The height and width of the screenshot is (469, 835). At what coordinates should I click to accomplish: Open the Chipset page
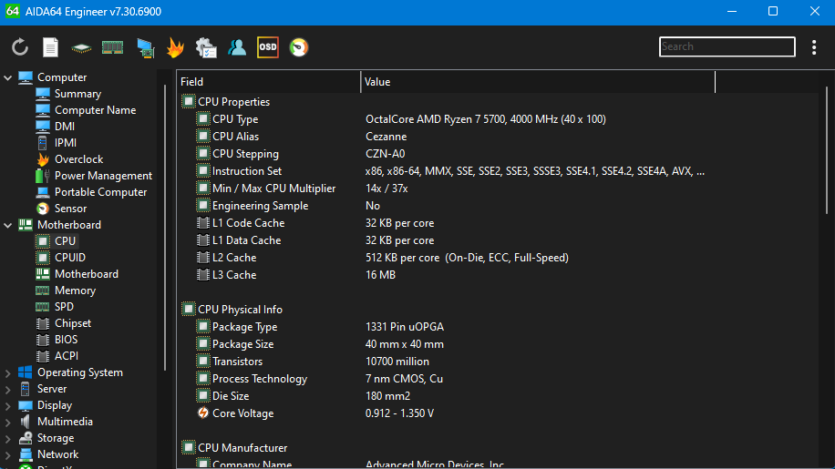tap(72, 323)
